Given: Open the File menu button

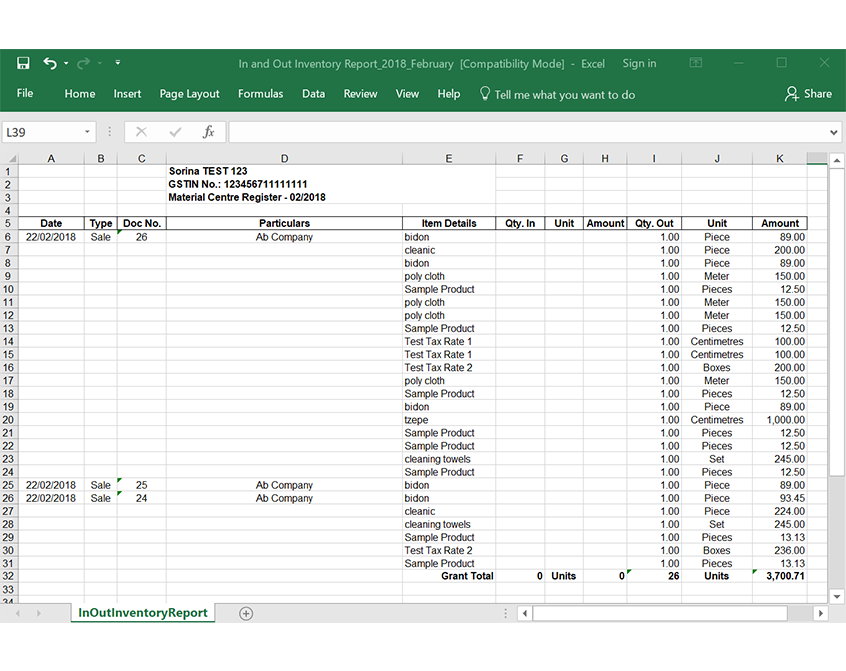Looking at the screenshot, I should point(25,94).
